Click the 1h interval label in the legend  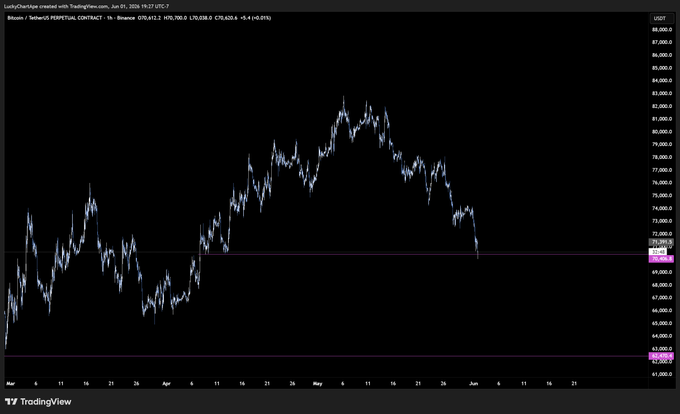pyautogui.click(x=110, y=18)
